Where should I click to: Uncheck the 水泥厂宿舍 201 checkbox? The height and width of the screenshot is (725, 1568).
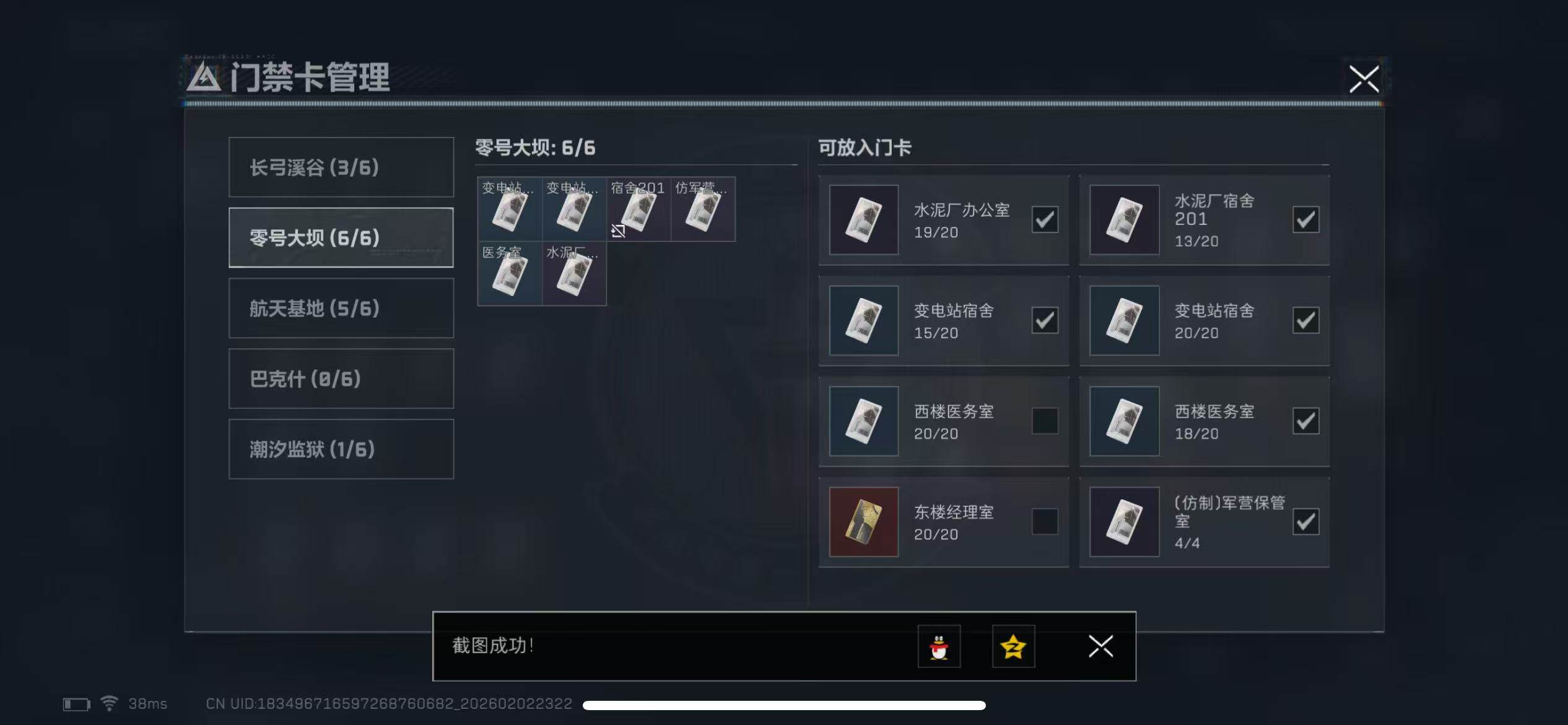(1305, 219)
